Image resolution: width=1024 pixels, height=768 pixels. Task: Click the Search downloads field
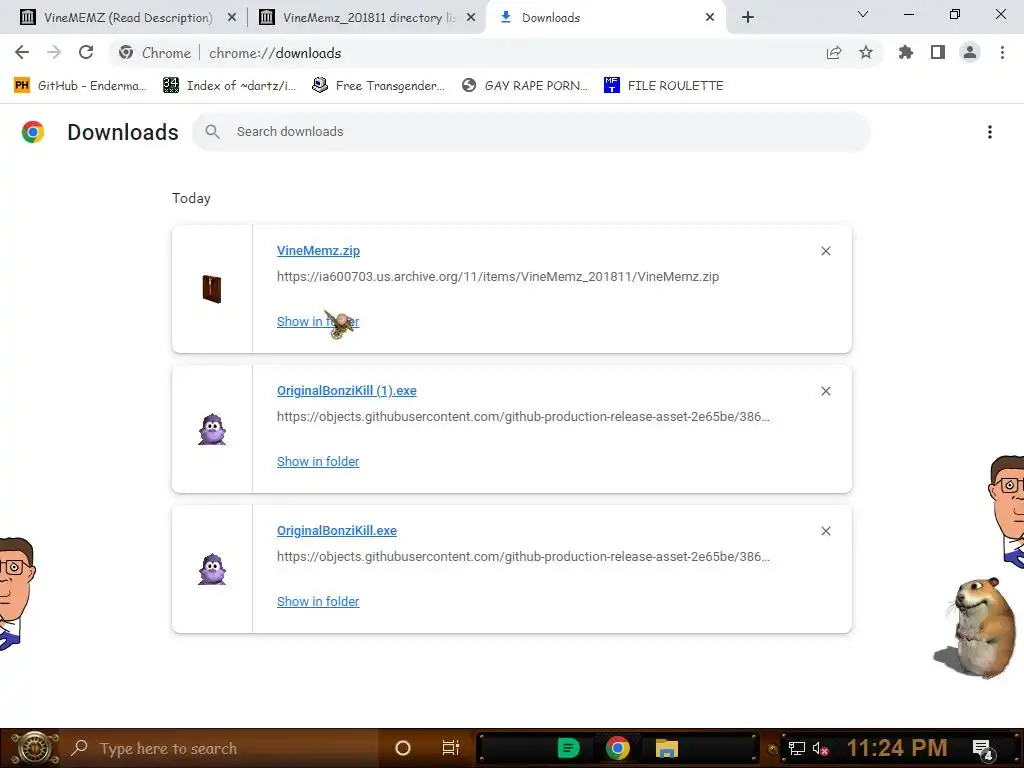[532, 132]
